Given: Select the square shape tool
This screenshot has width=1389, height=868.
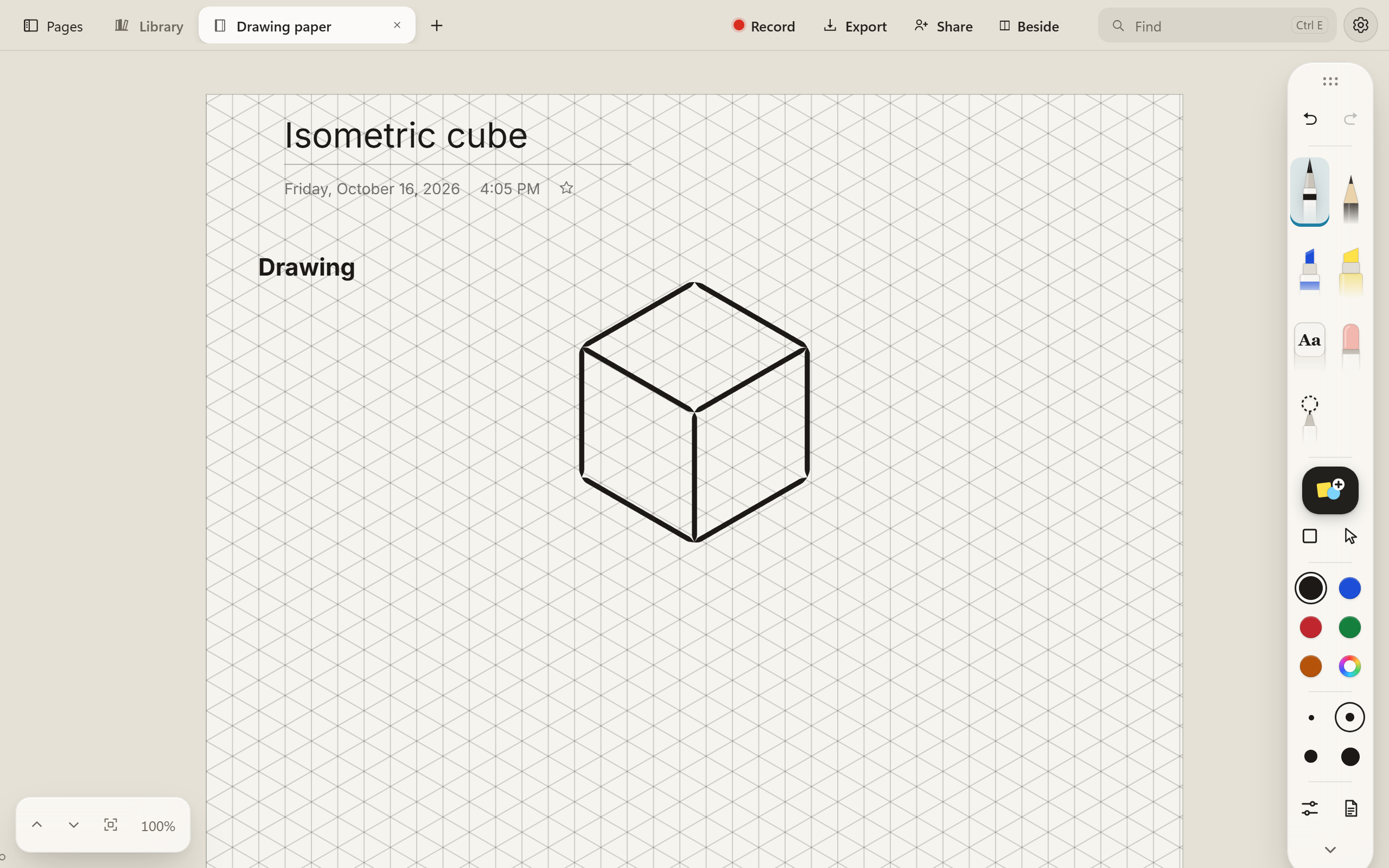Looking at the screenshot, I should [x=1309, y=536].
